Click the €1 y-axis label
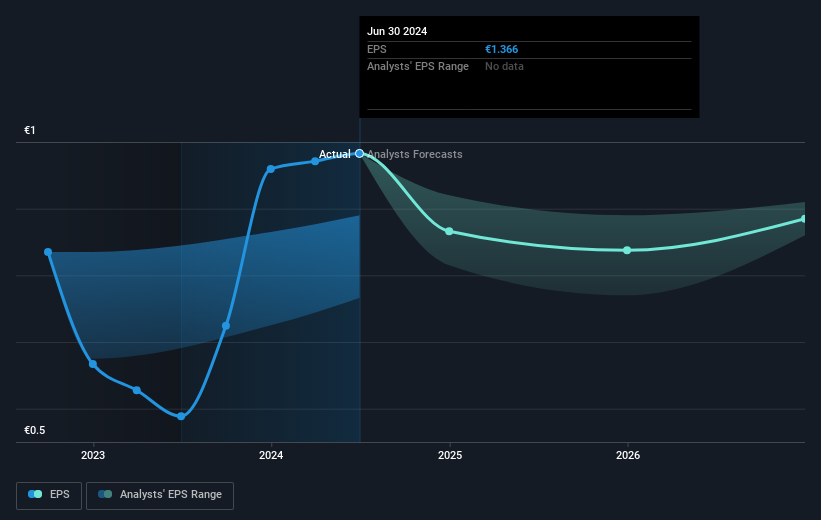 pyautogui.click(x=30, y=130)
